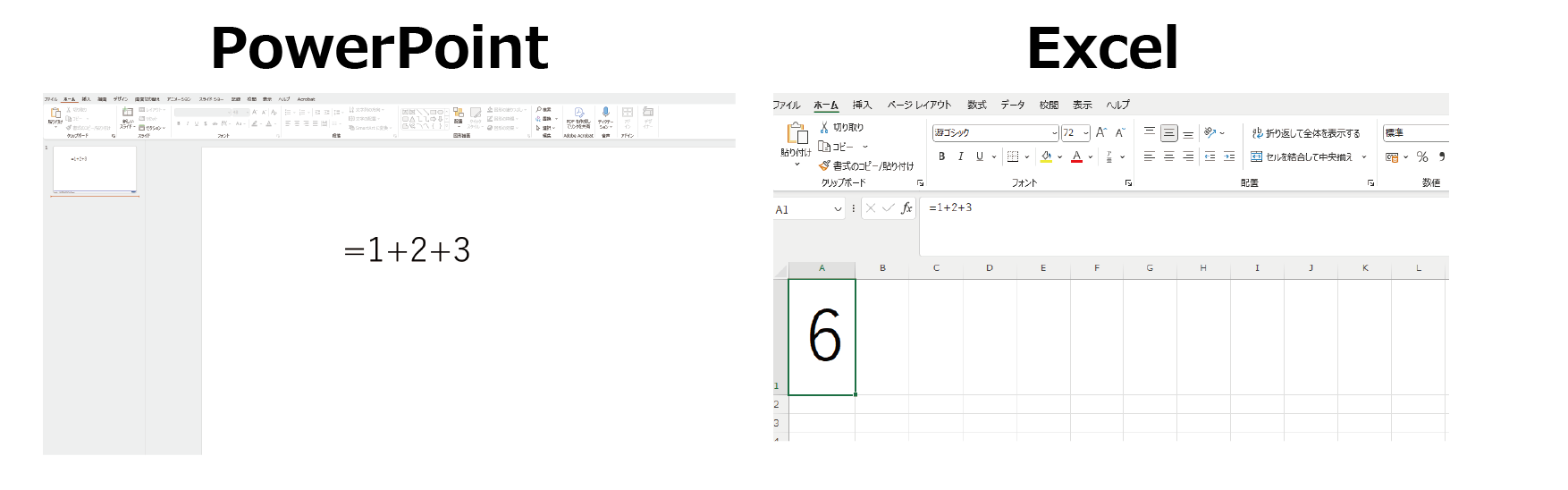
Task: Open the copy (コピー) options arrow
Action: (864, 147)
